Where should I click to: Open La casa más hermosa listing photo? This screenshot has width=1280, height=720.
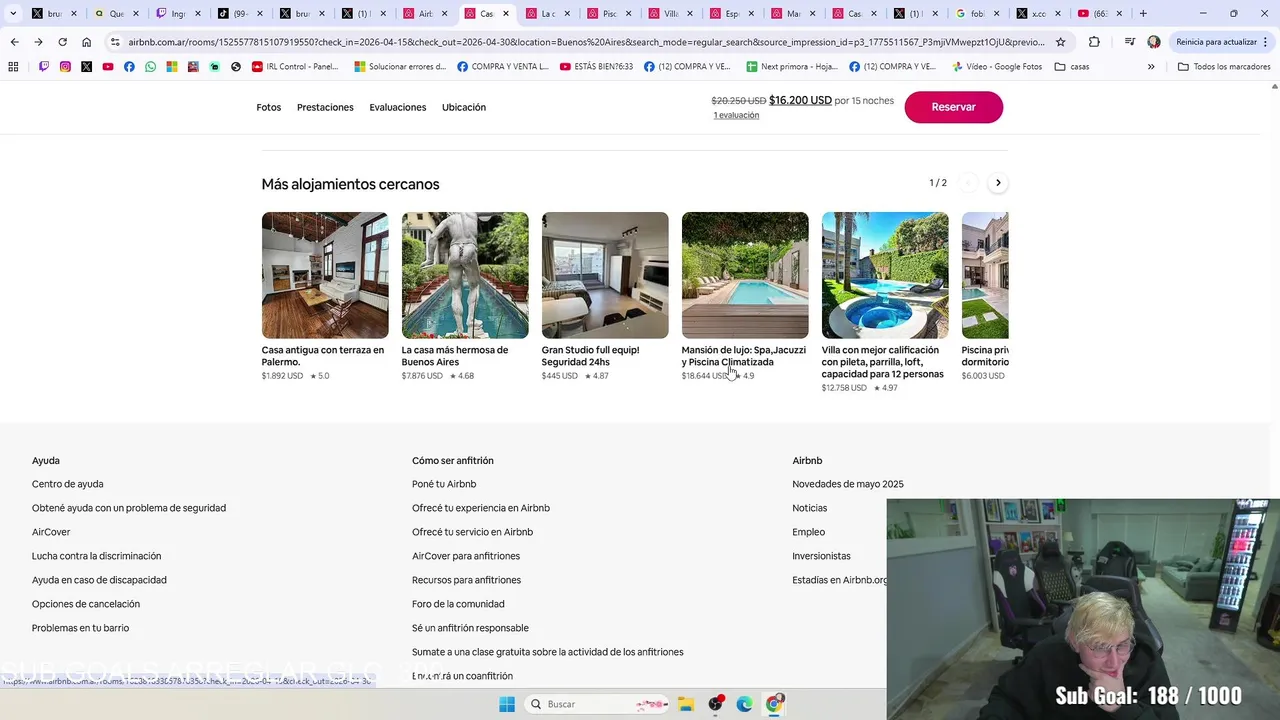465,275
